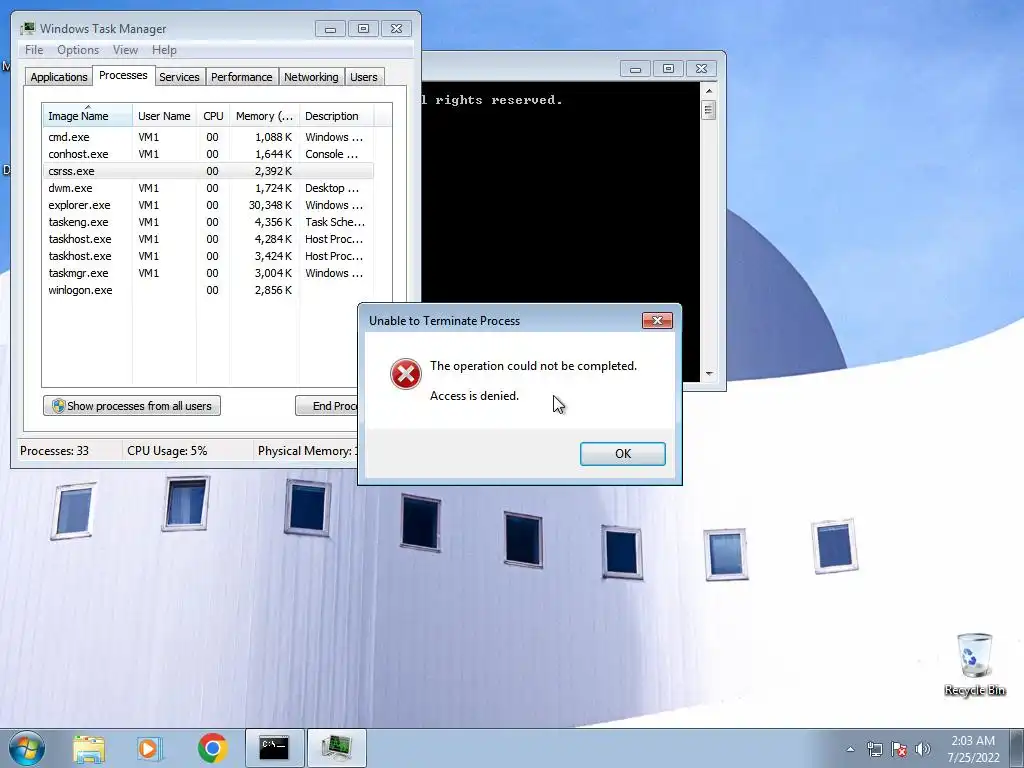Open the Windows Start menu
This screenshot has height=768, width=1024.
tap(27, 748)
